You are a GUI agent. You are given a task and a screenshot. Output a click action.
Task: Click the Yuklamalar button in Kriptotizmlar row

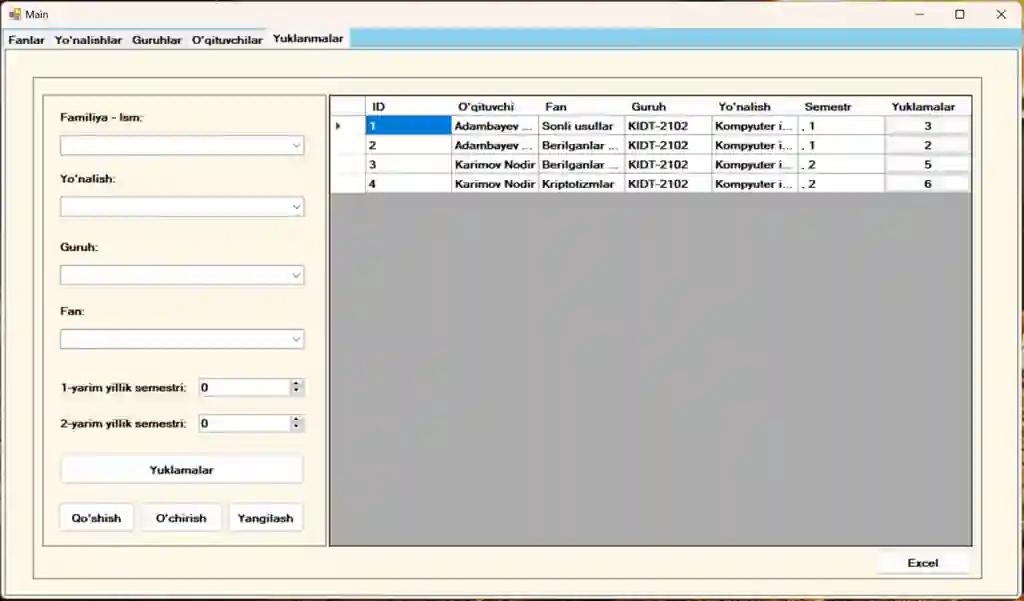[927, 184]
